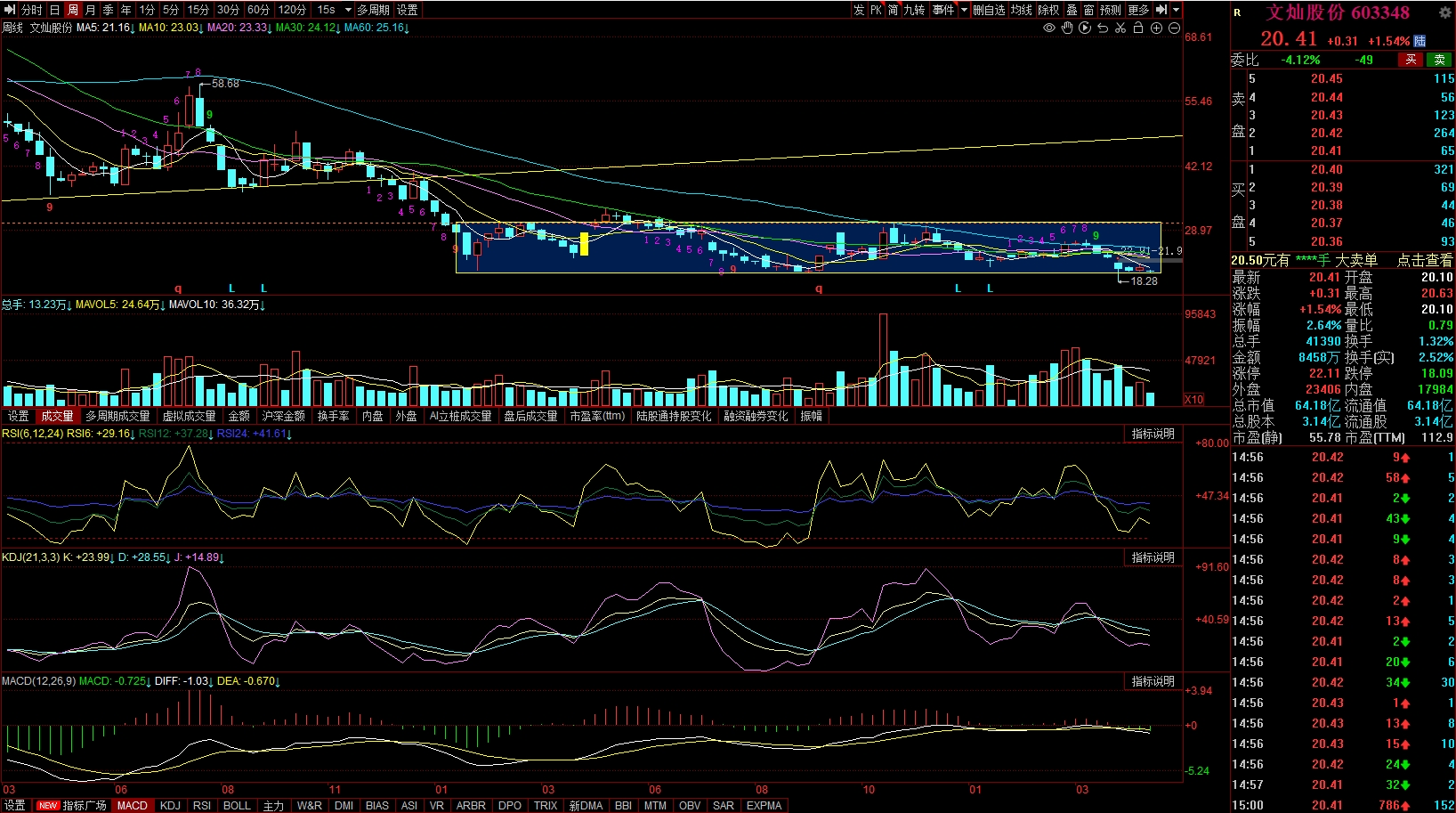Click the scissors cut icon above chart
Image resolution: width=1456 pixels, height=813 pixels.
(1120, 28)
